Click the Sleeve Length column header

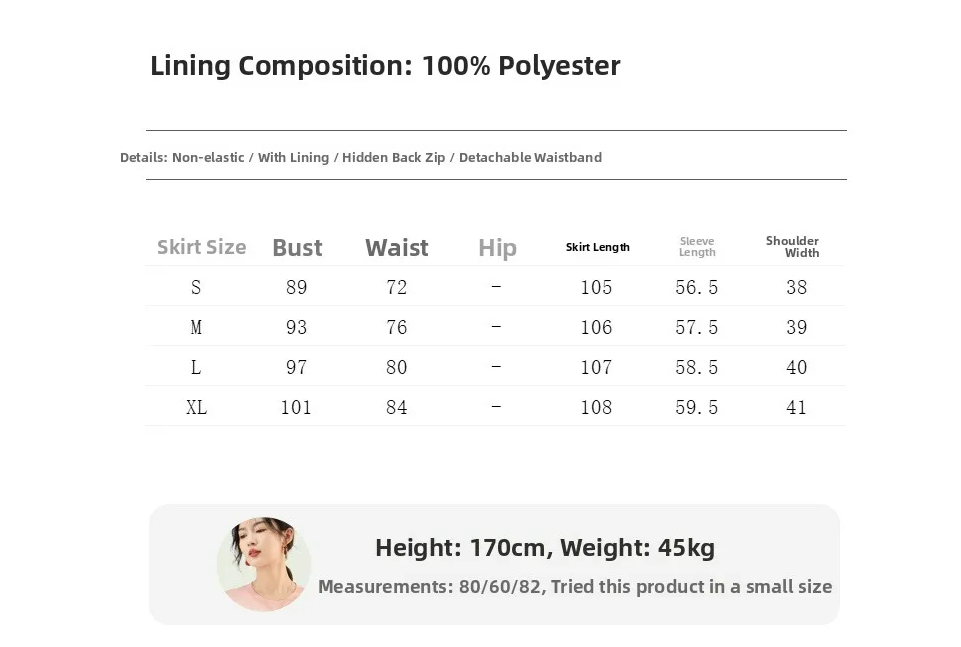(x=697, y=247)
